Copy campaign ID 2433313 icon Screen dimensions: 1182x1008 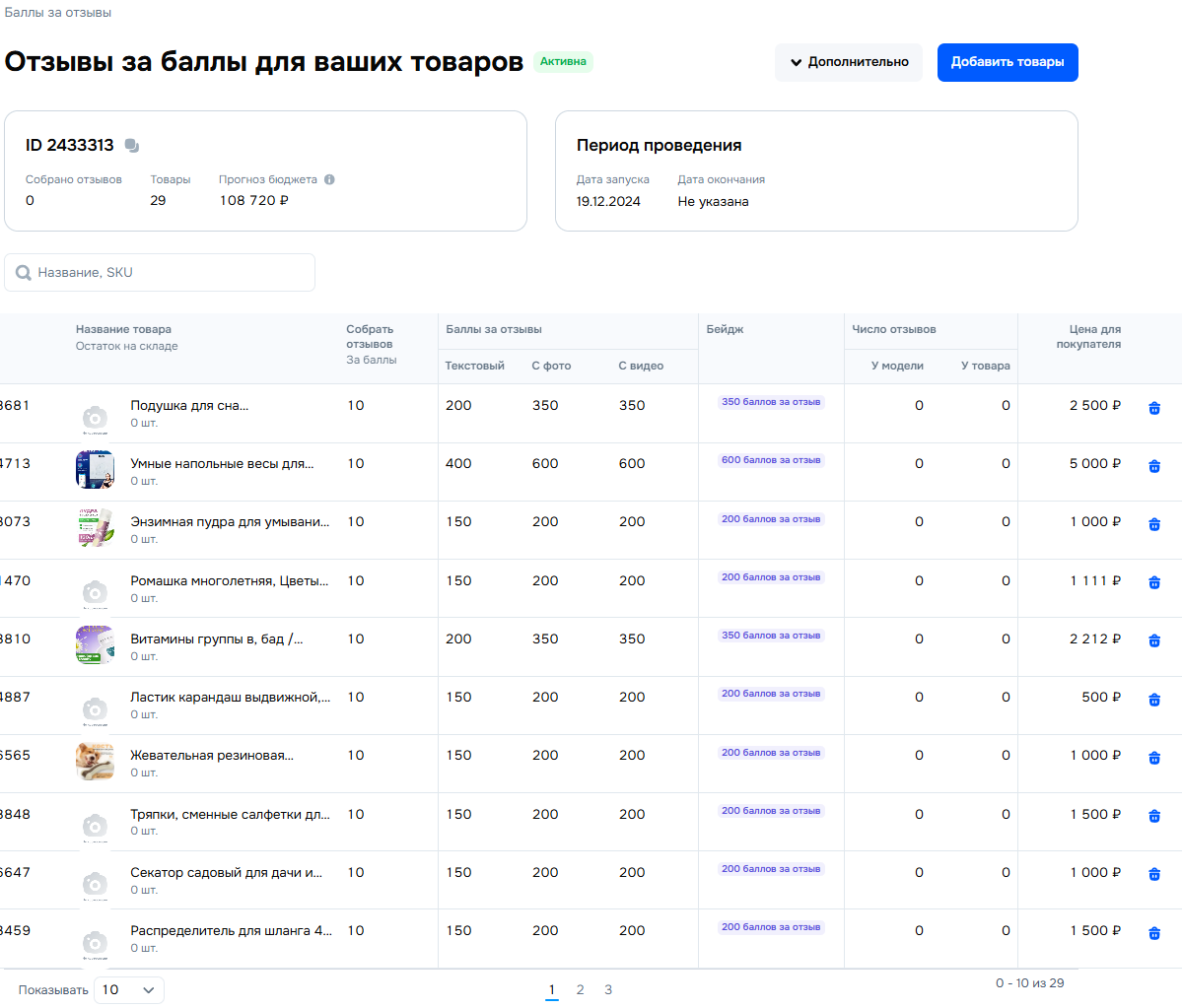(132, 146)
